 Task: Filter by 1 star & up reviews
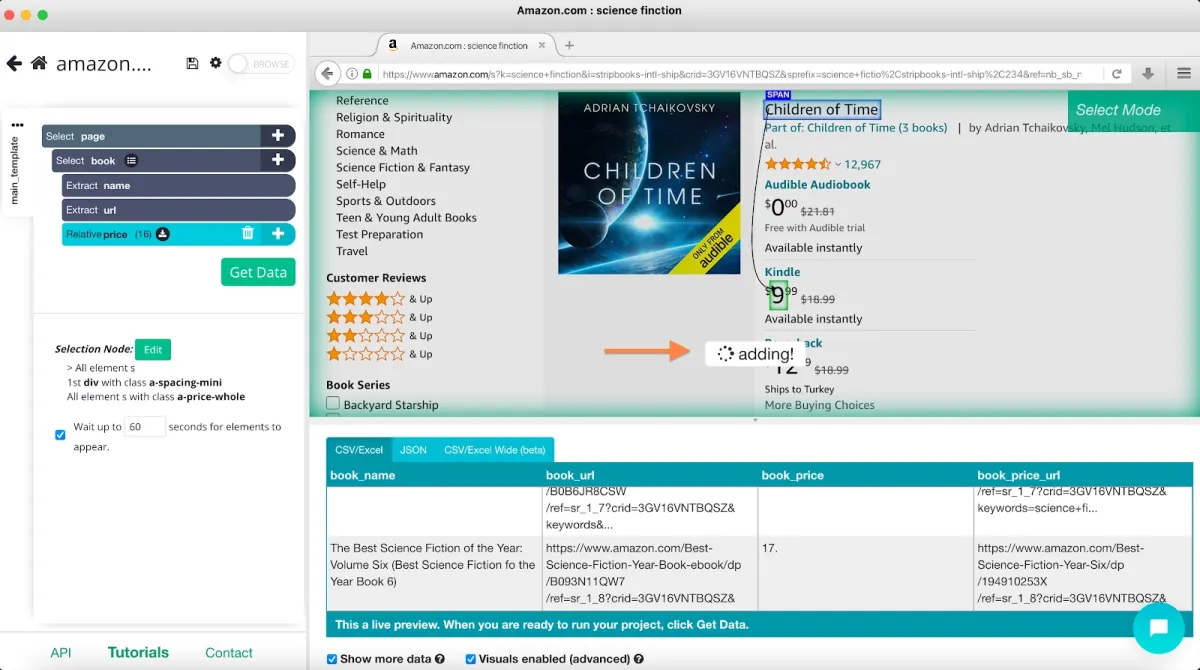coord(379,354)
